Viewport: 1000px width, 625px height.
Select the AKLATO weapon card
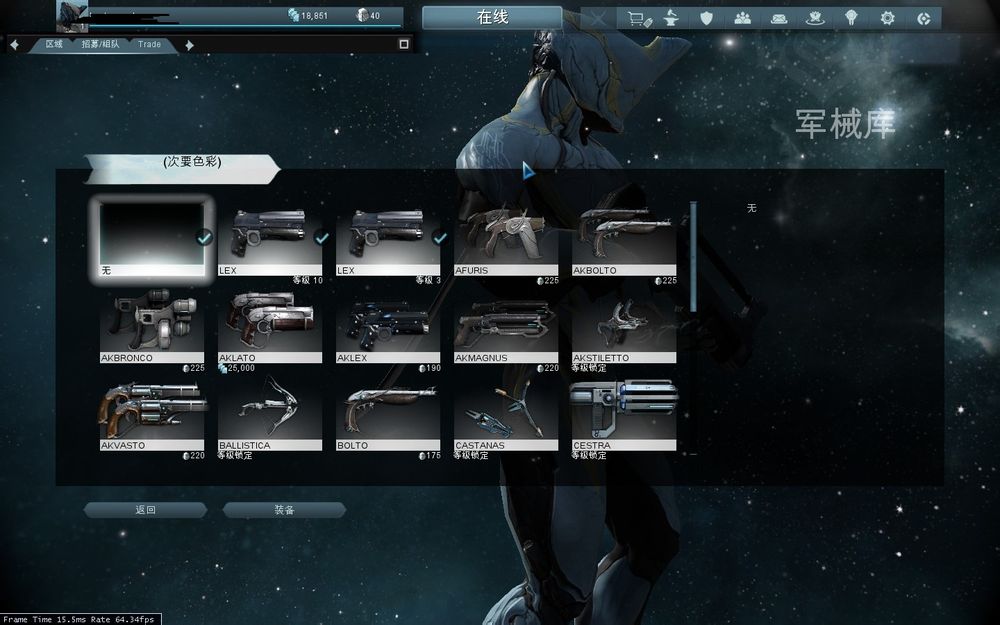pyautogui.click(x=270, y=327)
